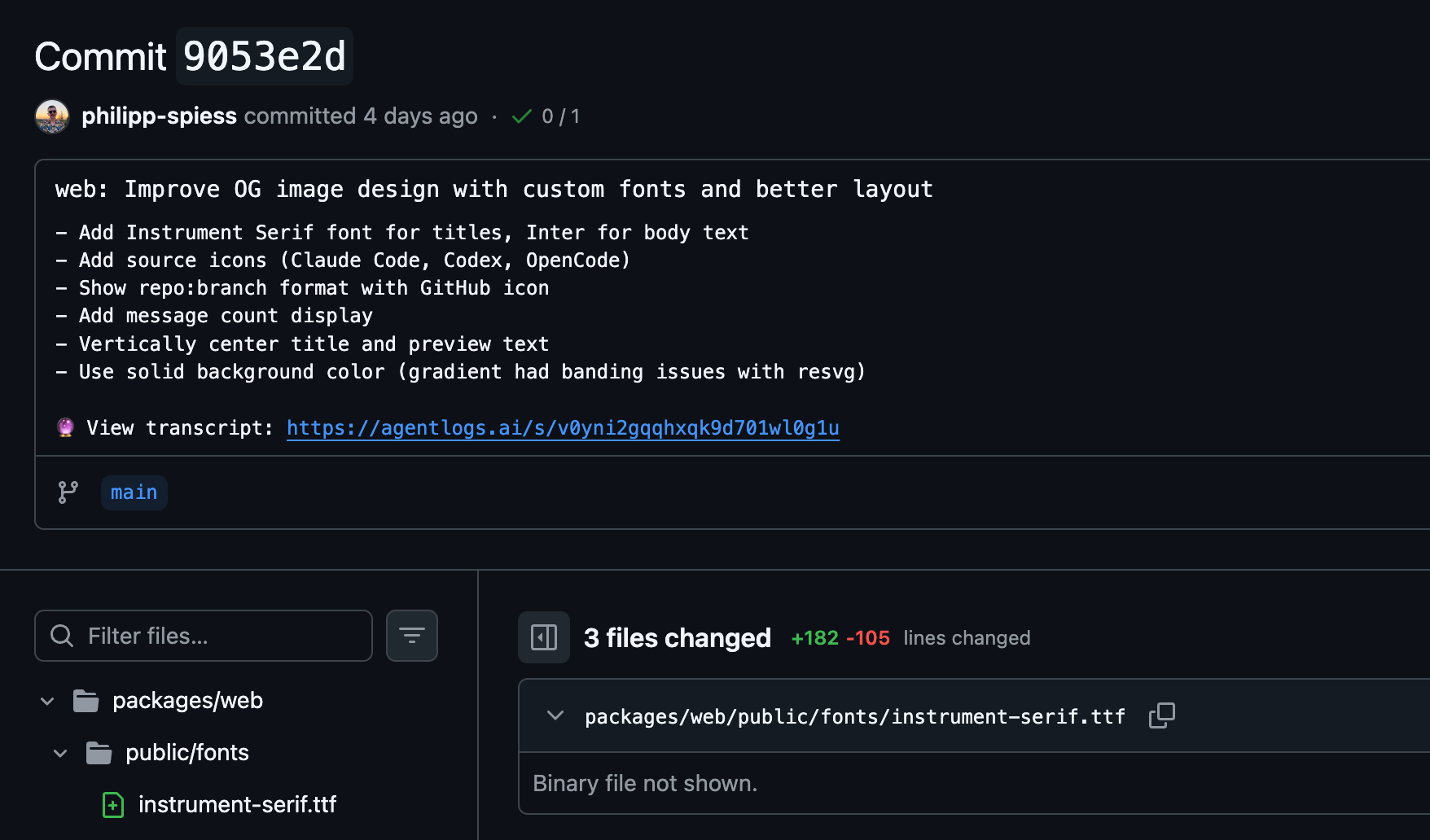Select the instrument-serif.ttf file in sidebar
Screen dimensions: 1430x840
(237, 804)
